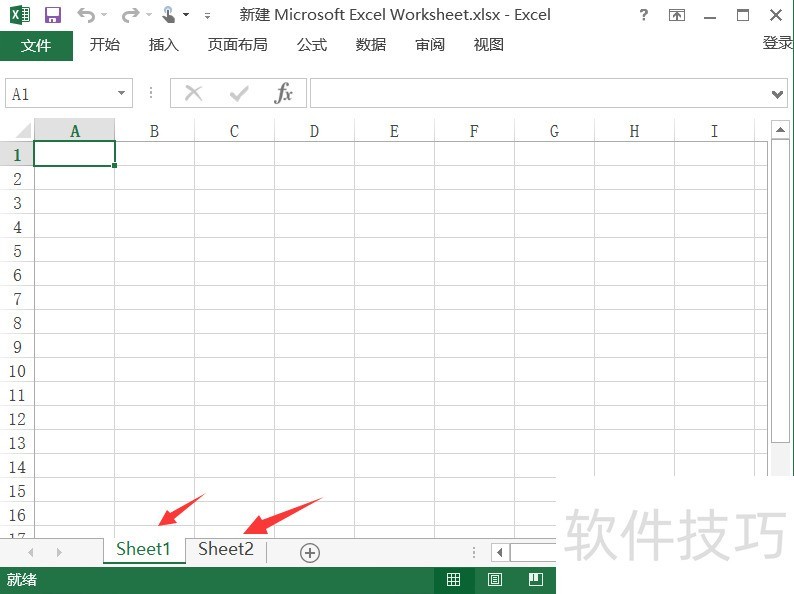This screenshot has width=794, height=594.
Task: Select column D header
Action: 314,131
